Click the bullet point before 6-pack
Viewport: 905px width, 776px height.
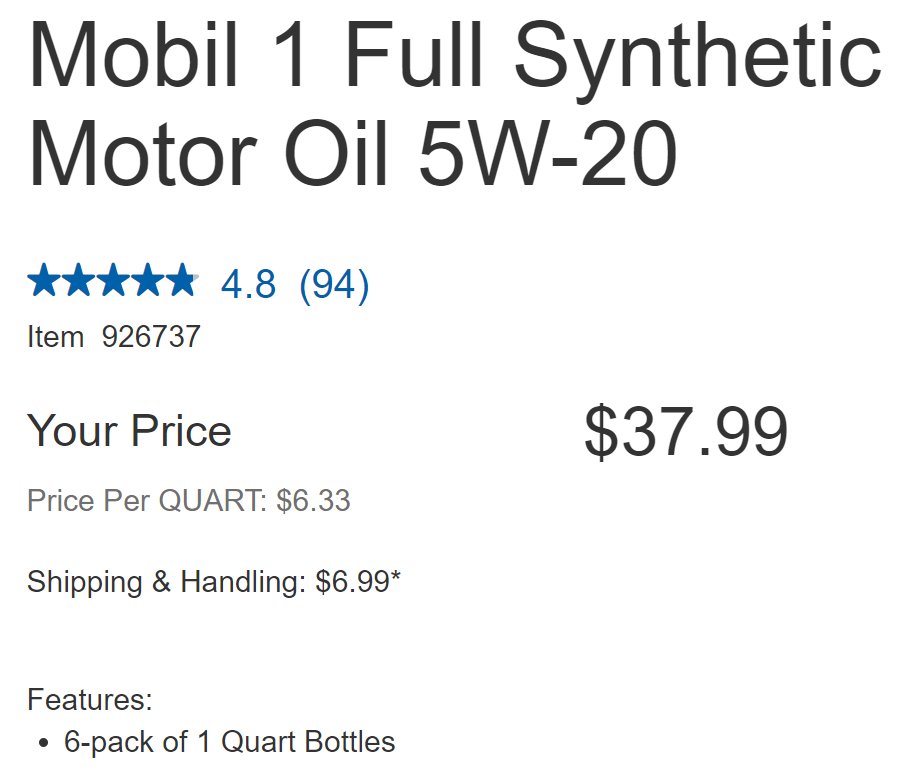(43, 743)
